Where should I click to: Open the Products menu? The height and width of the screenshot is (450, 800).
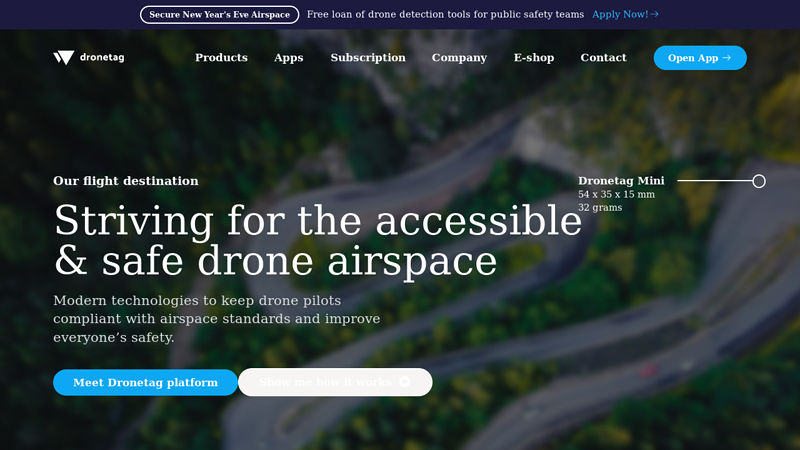[221, 58]
